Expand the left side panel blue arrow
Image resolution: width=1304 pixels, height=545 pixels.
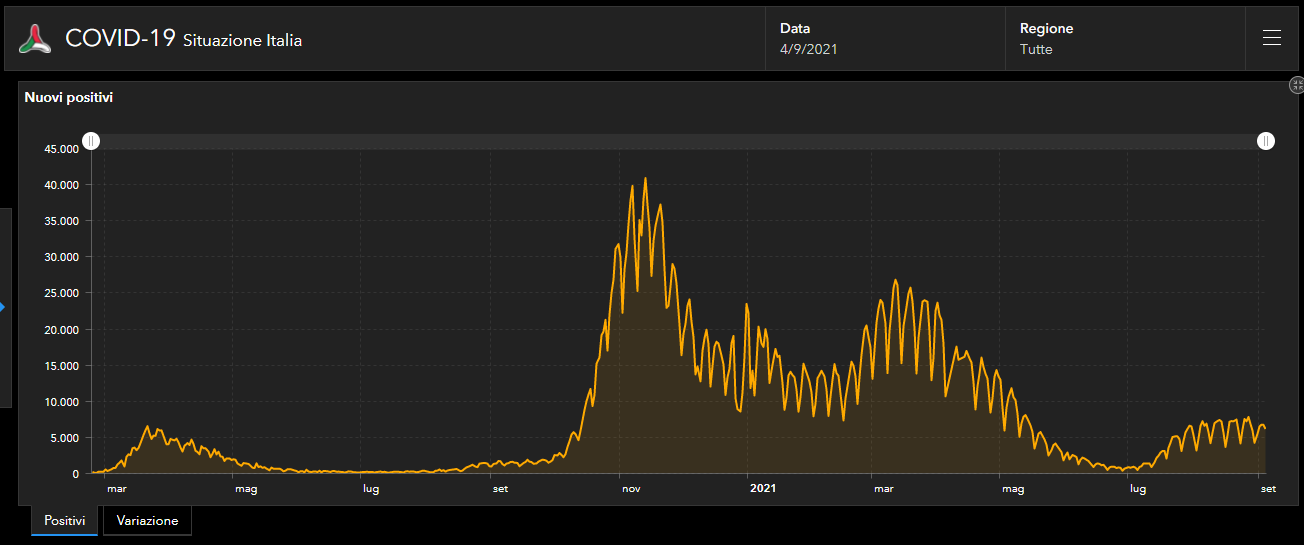[3, 307]
